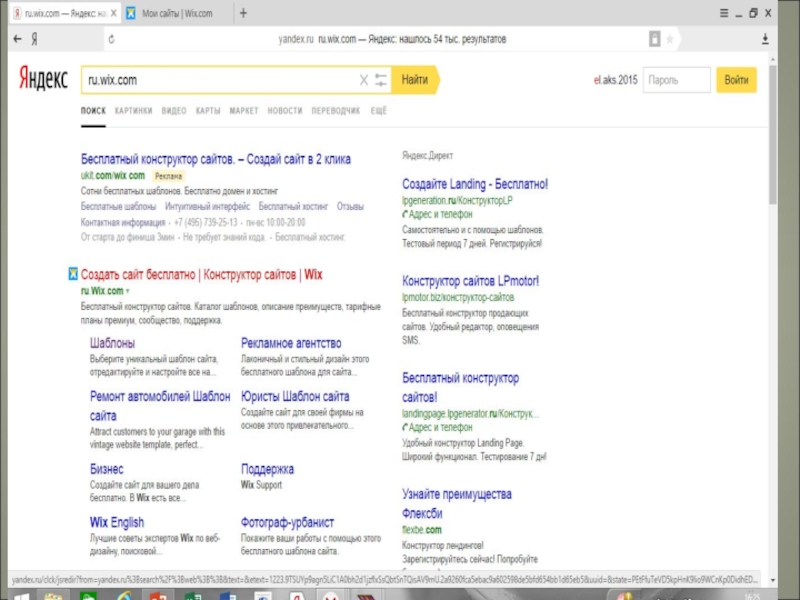
Task: Click the back arrow in browser toolbar
Action: (16, 39)
